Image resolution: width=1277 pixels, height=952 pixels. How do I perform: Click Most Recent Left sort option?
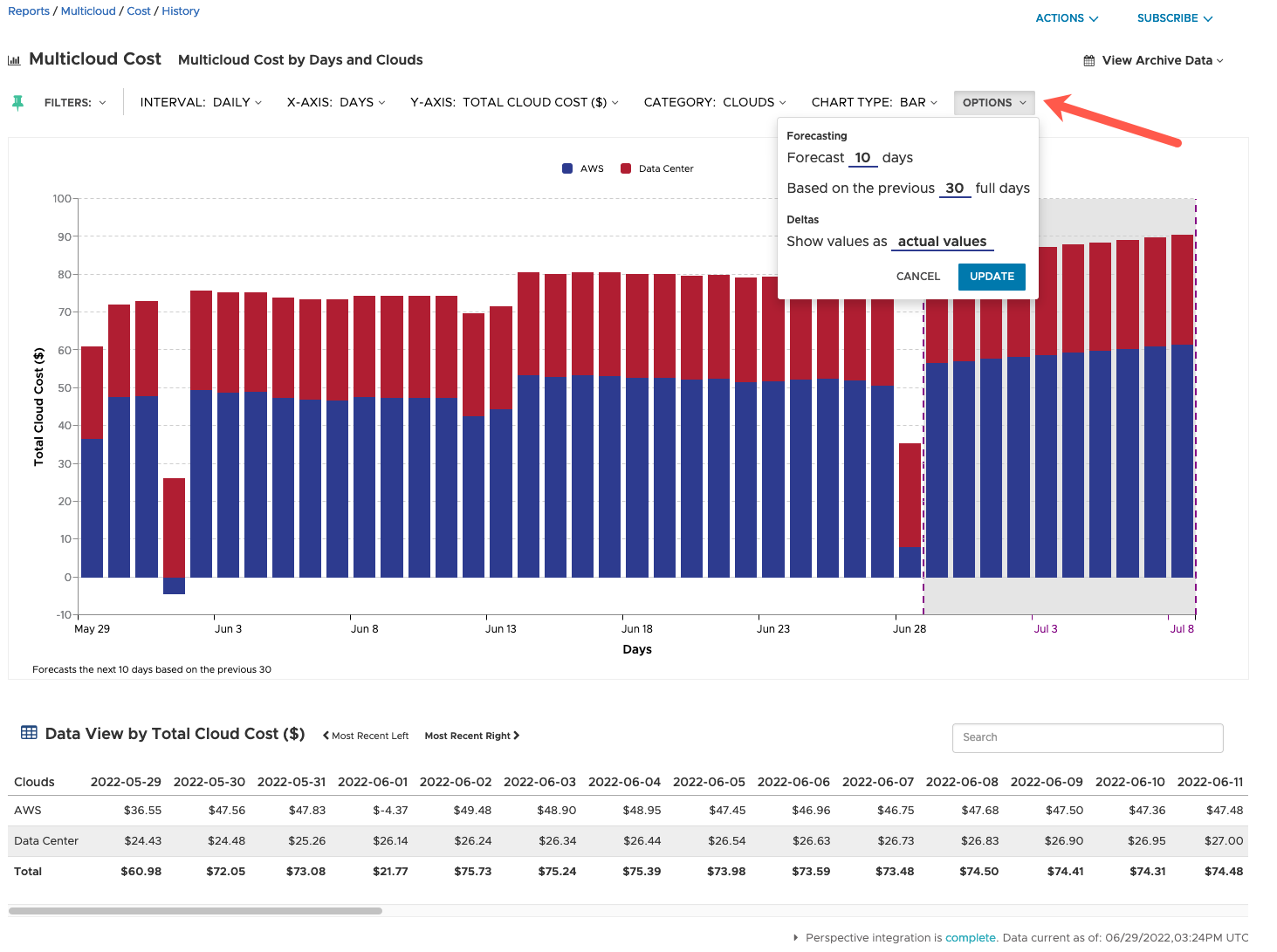366,736
